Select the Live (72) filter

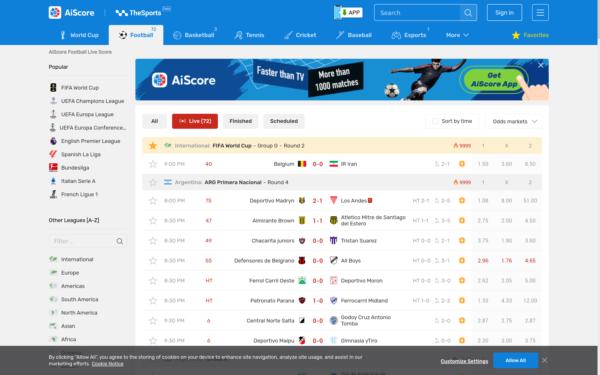(x=195, y=121)
